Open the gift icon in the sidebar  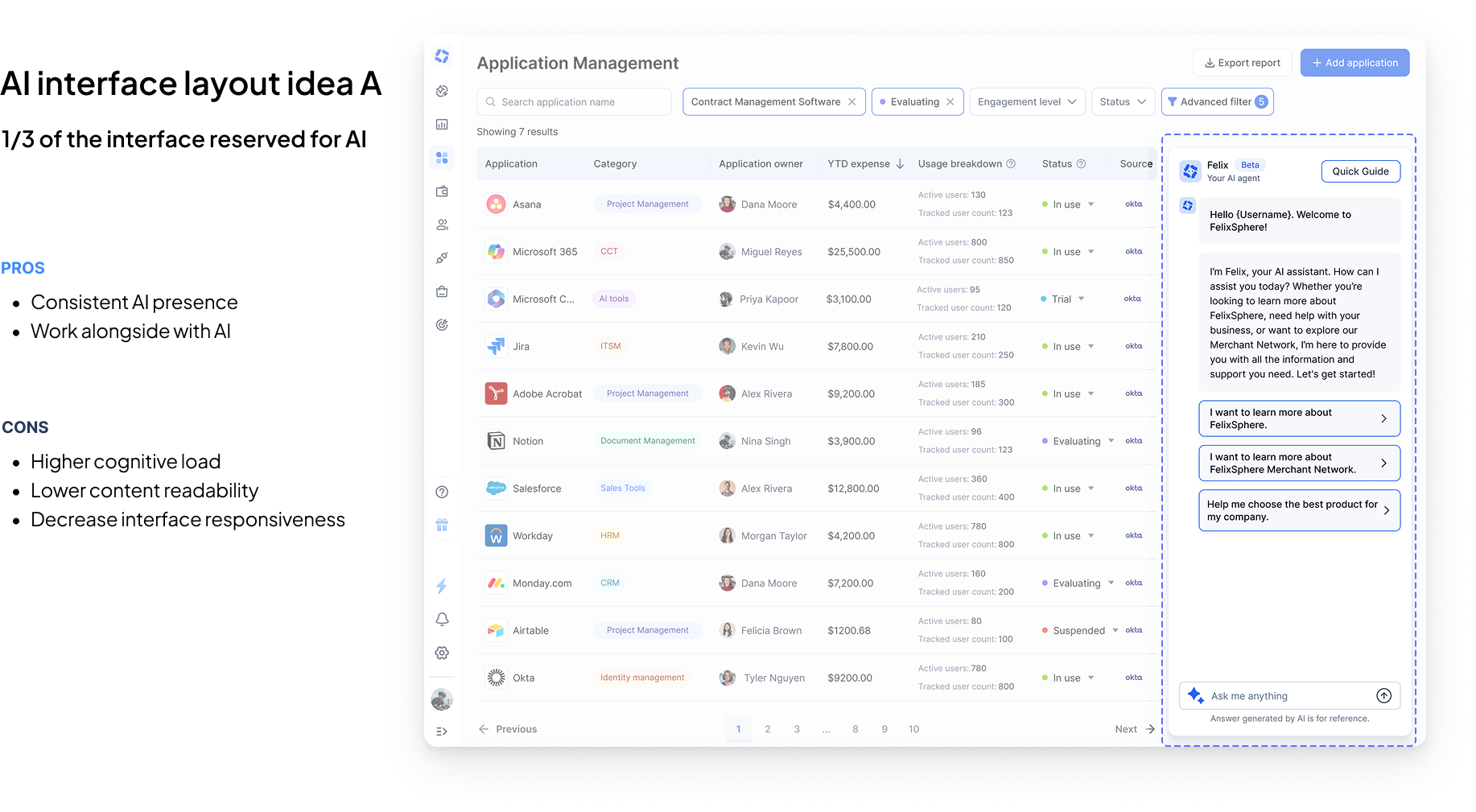pyautogui.click(x=442, y=526)
